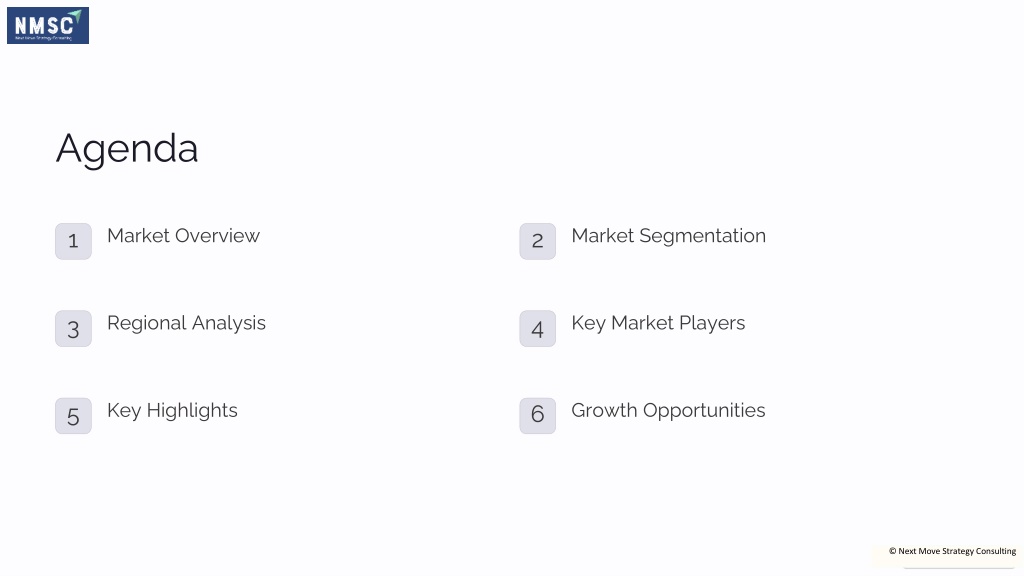
Task: Click the green arrow in the NMSC logo
Action: pyautogui.click(x=75, y=15)
